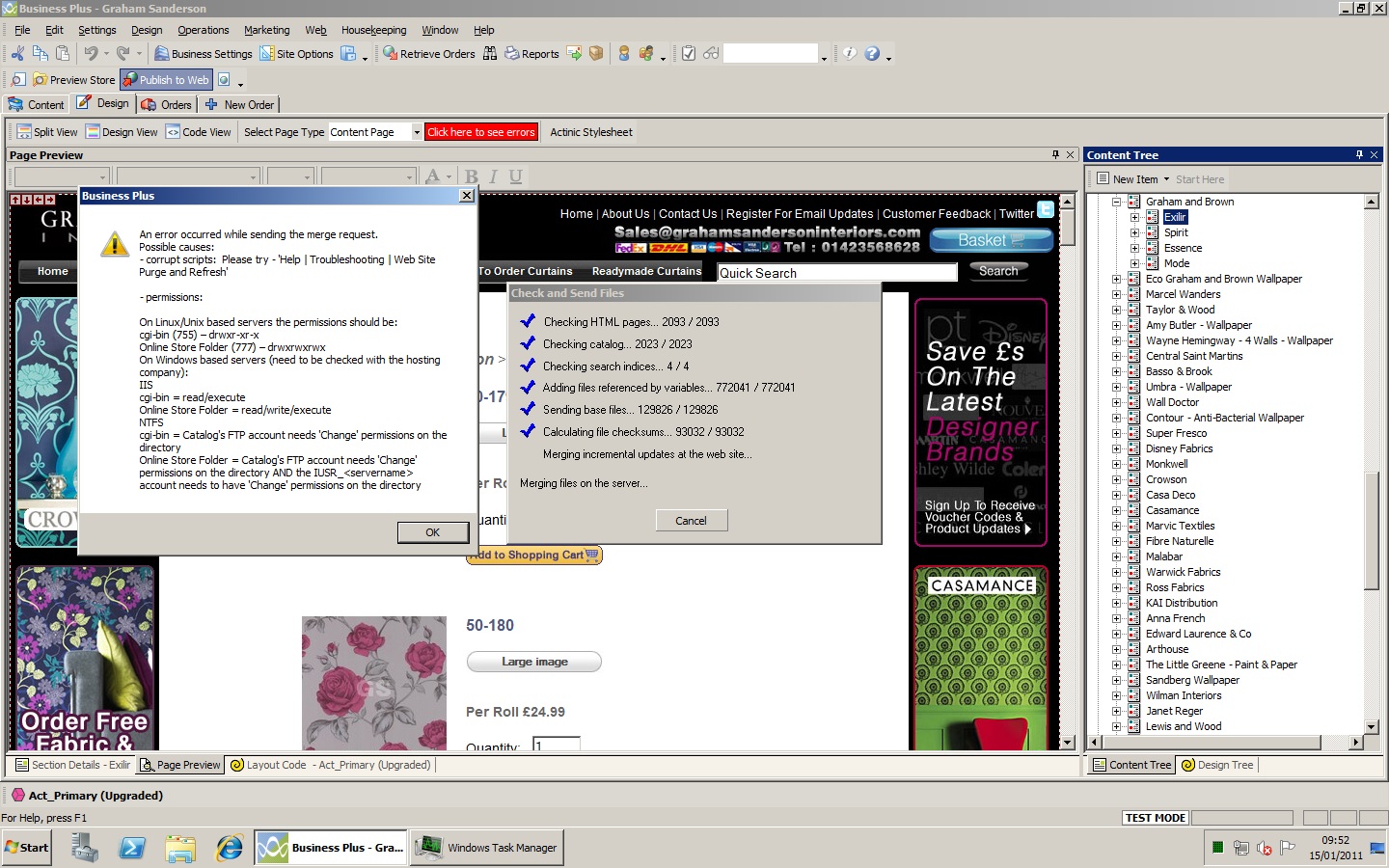Viewport: 1389px width, 868px height.
Task: Open the Housekeeping menu
Action: tap(373, 30)
